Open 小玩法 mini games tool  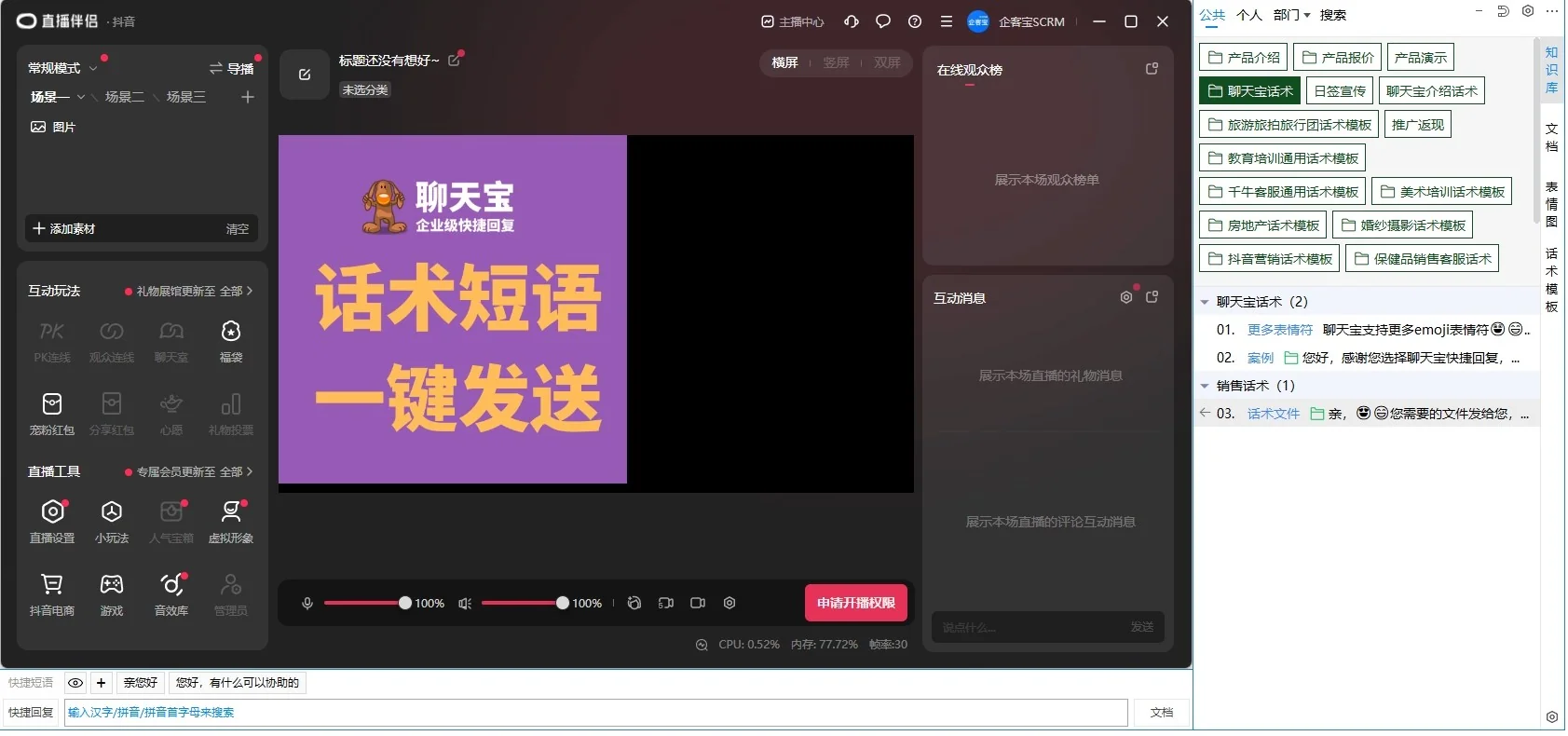(x=112, y=522)
